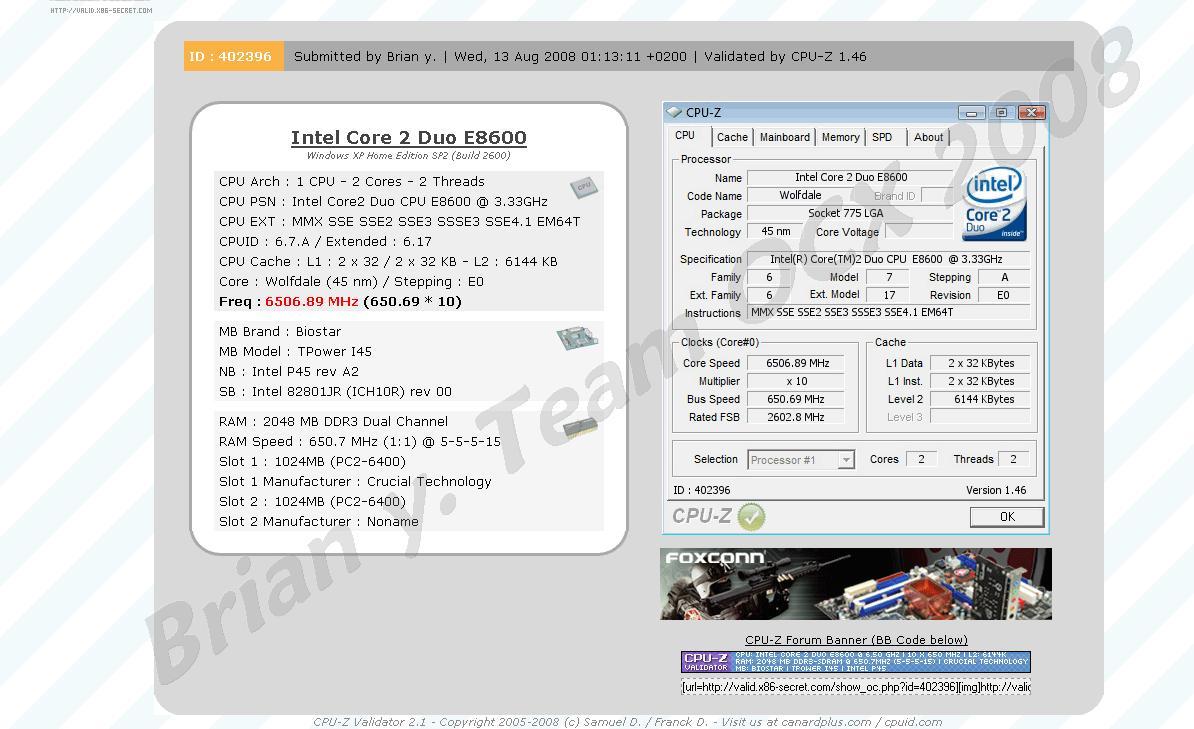Click the Bus Speed 650.69 MHz field
Viewport: 1194px width, 729px height.
(796, 399)
